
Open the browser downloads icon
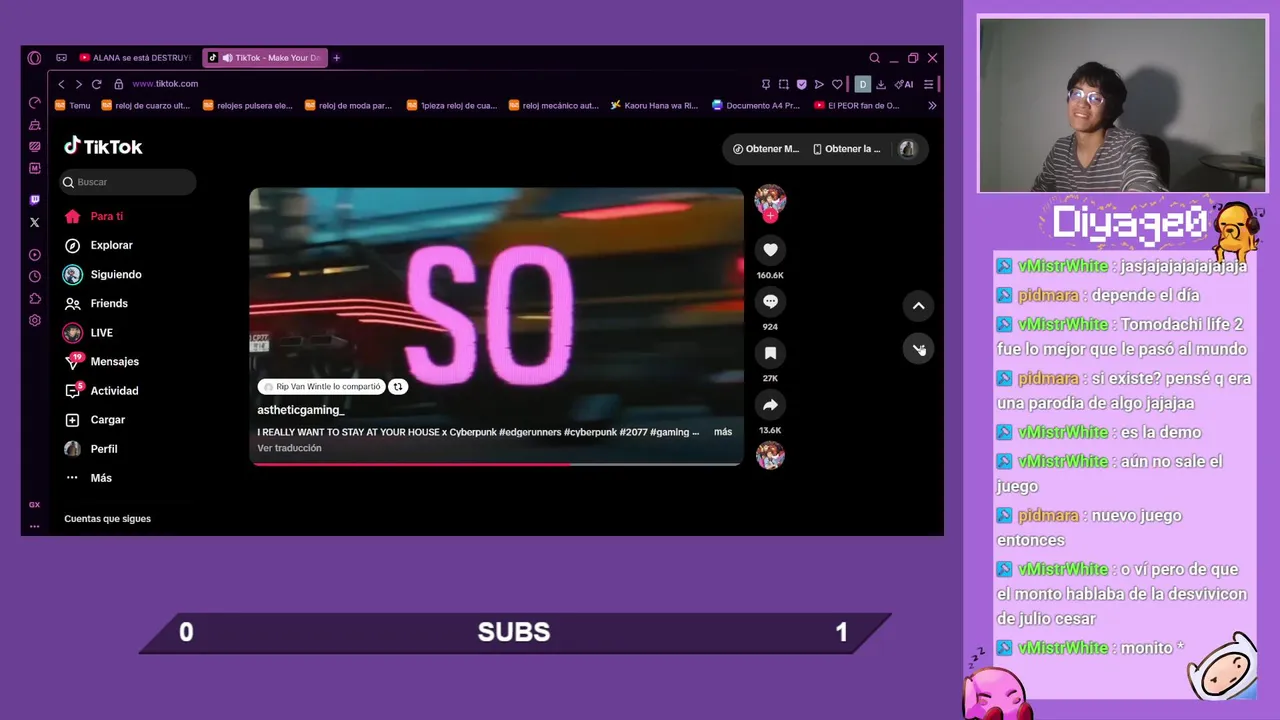point(881,84)
